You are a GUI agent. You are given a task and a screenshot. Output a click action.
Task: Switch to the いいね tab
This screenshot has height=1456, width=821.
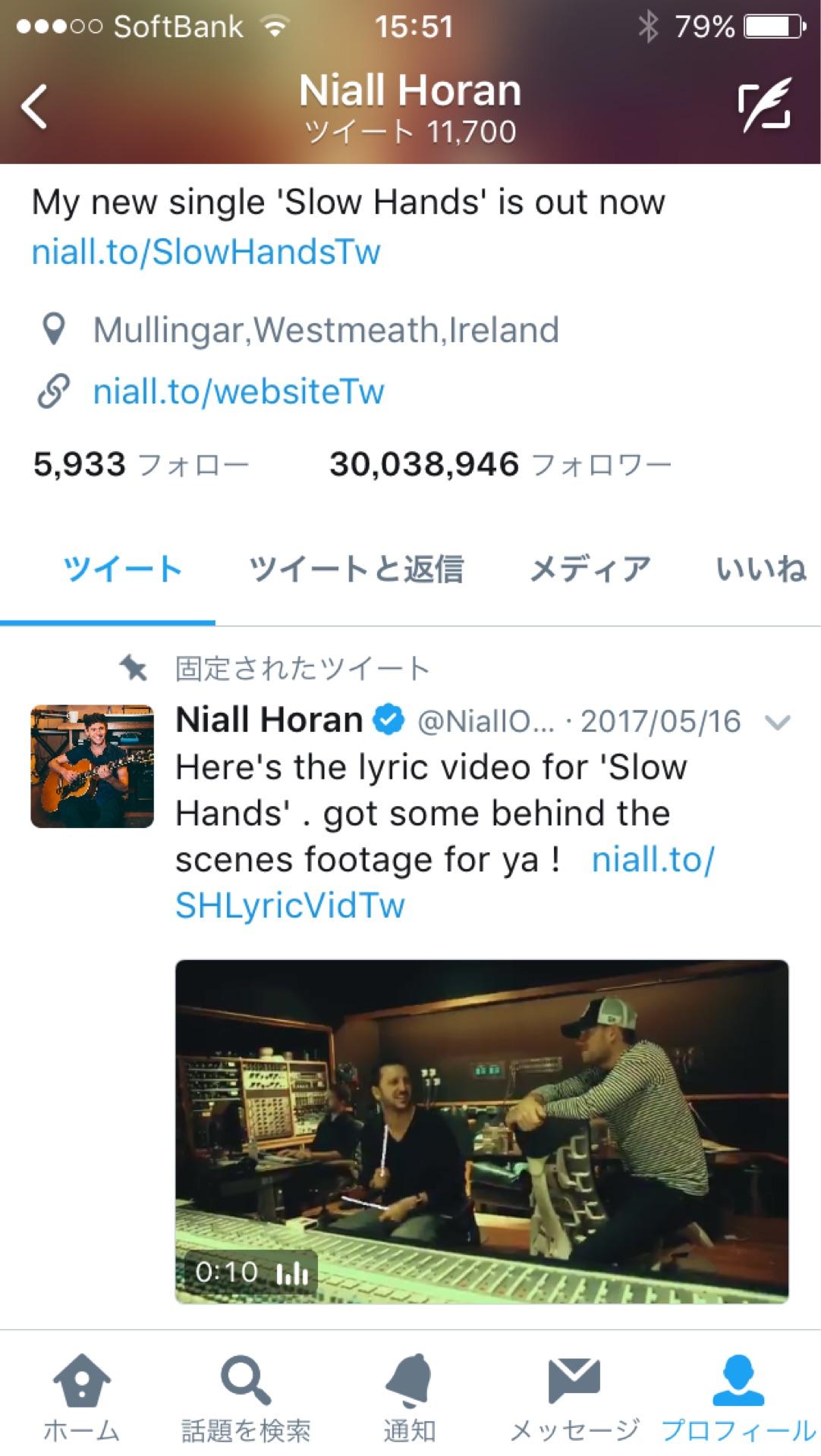pos(761,569)
